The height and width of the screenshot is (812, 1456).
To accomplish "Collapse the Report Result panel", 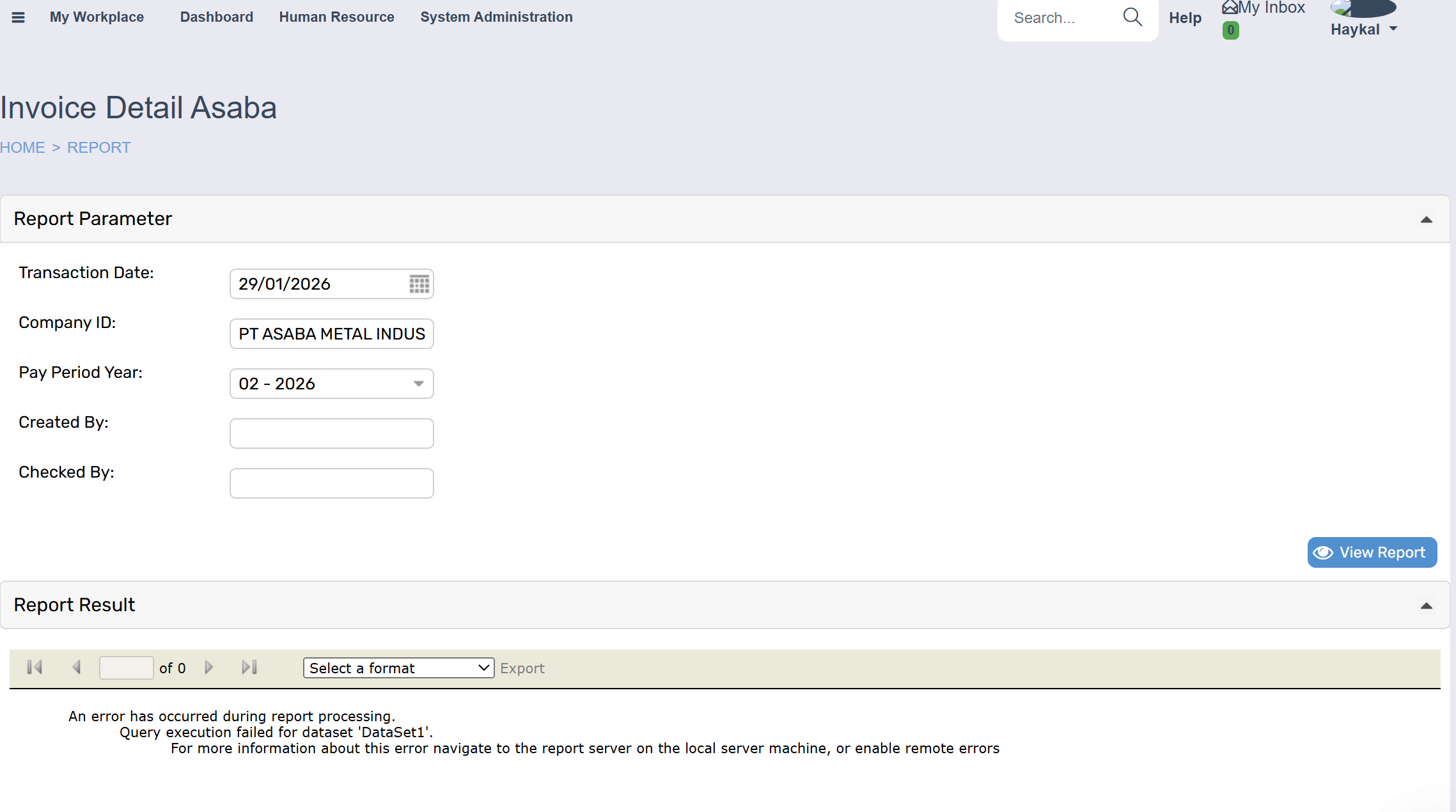I will [1426, 605].
